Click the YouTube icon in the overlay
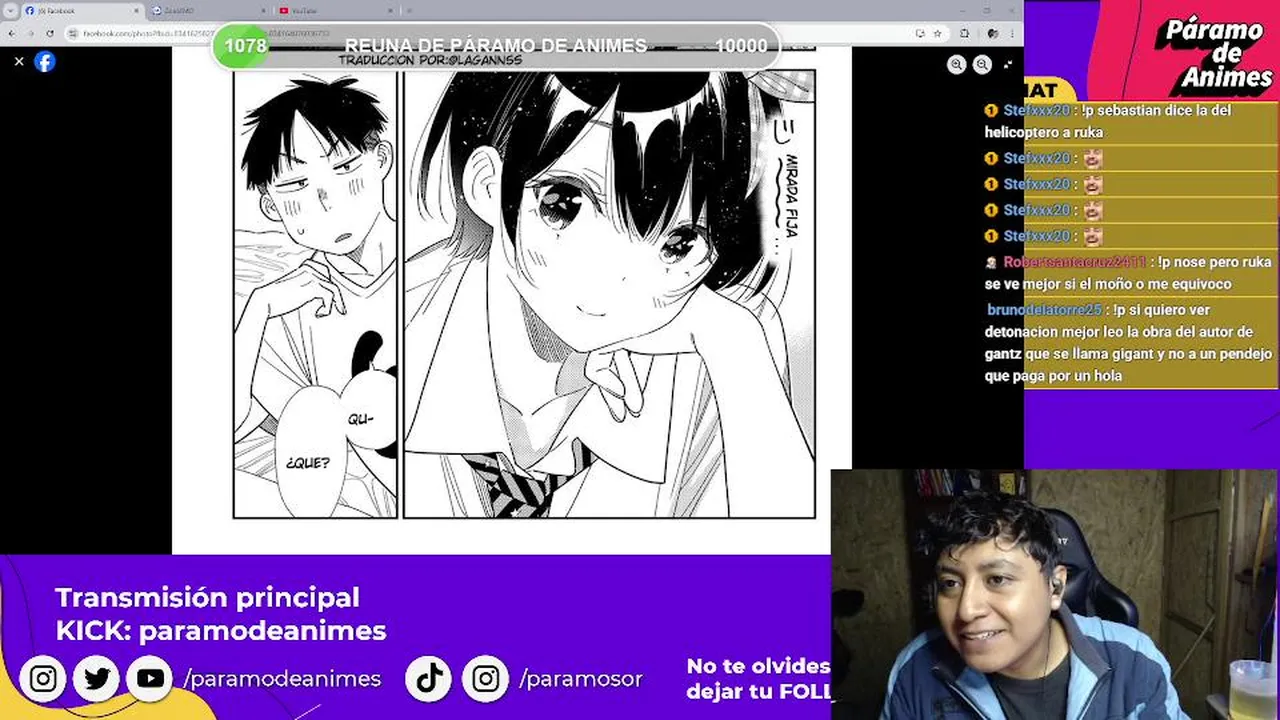The height and width of the screenshot is (720, 1280). [x=150, y=679]
